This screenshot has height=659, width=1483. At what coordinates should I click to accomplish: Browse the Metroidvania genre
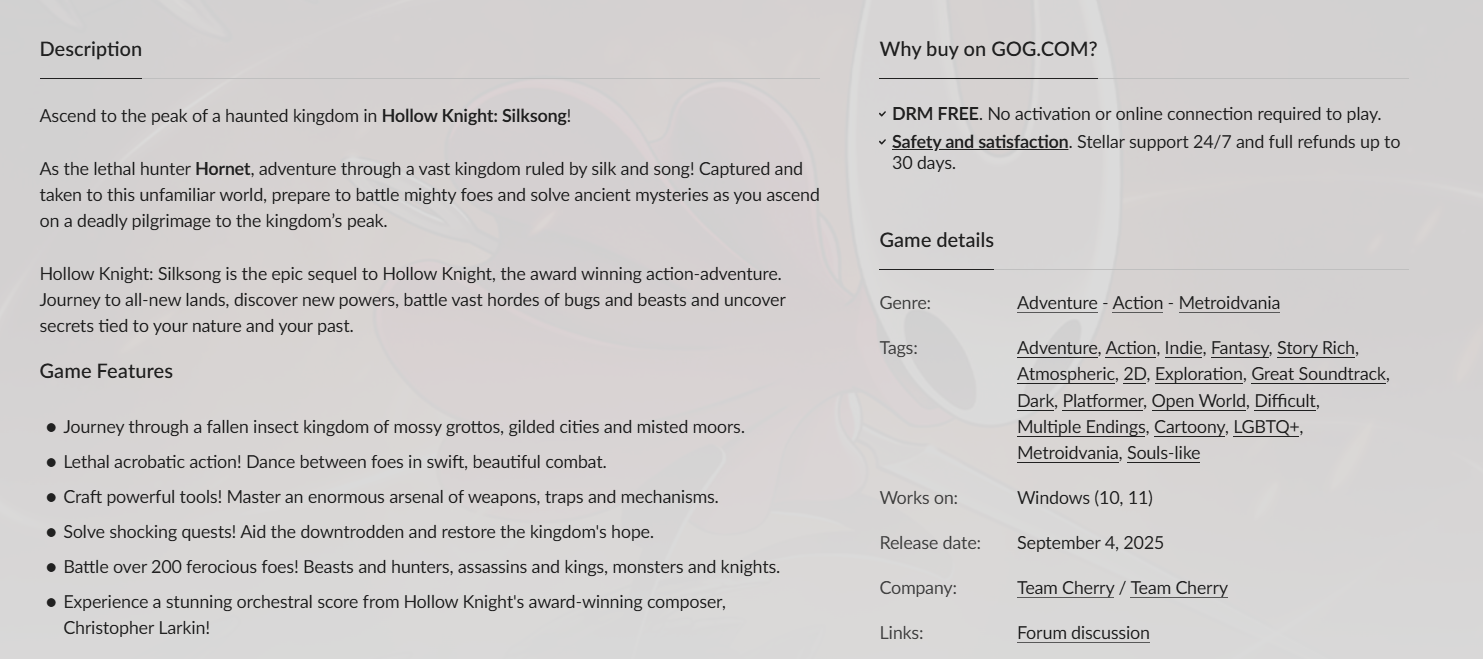1229,303
